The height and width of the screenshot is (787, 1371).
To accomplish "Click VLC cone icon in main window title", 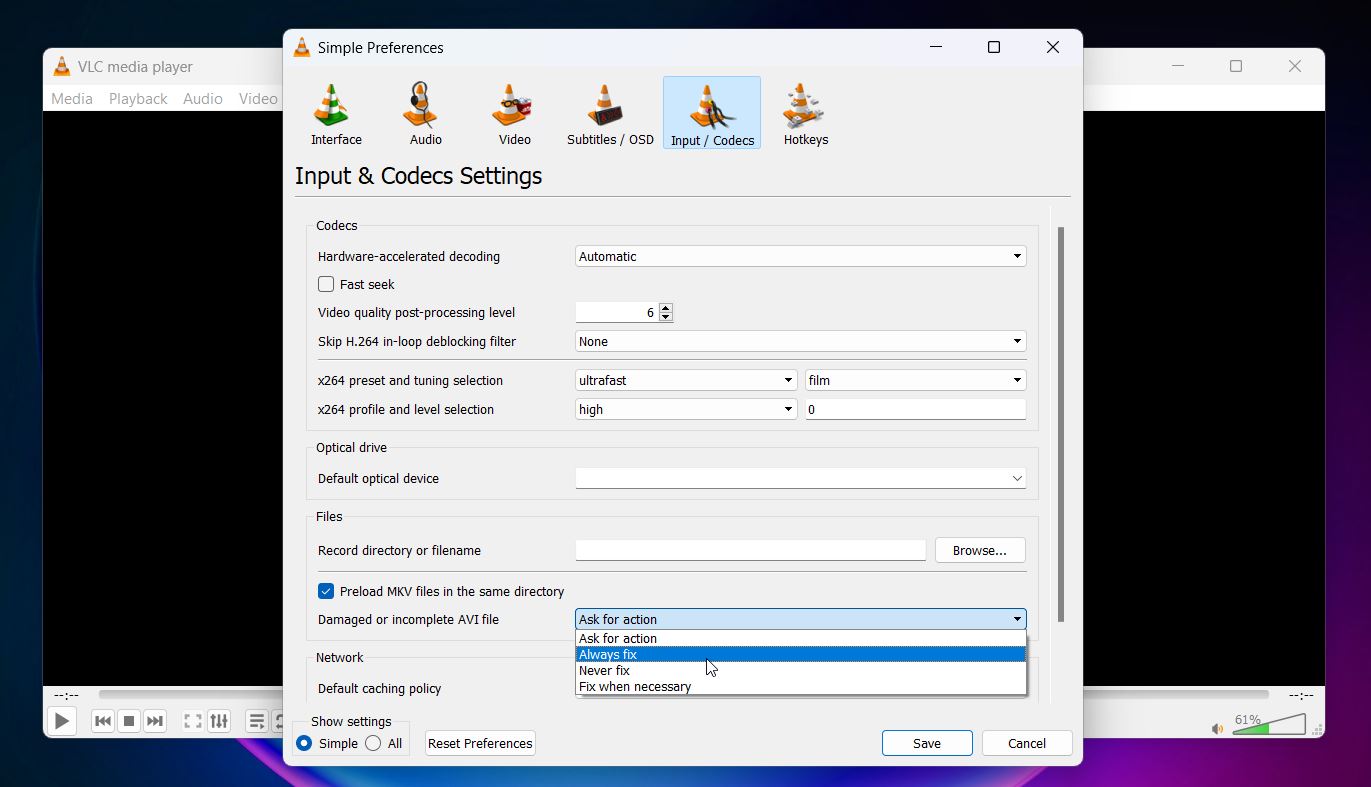I will (62, 67).
